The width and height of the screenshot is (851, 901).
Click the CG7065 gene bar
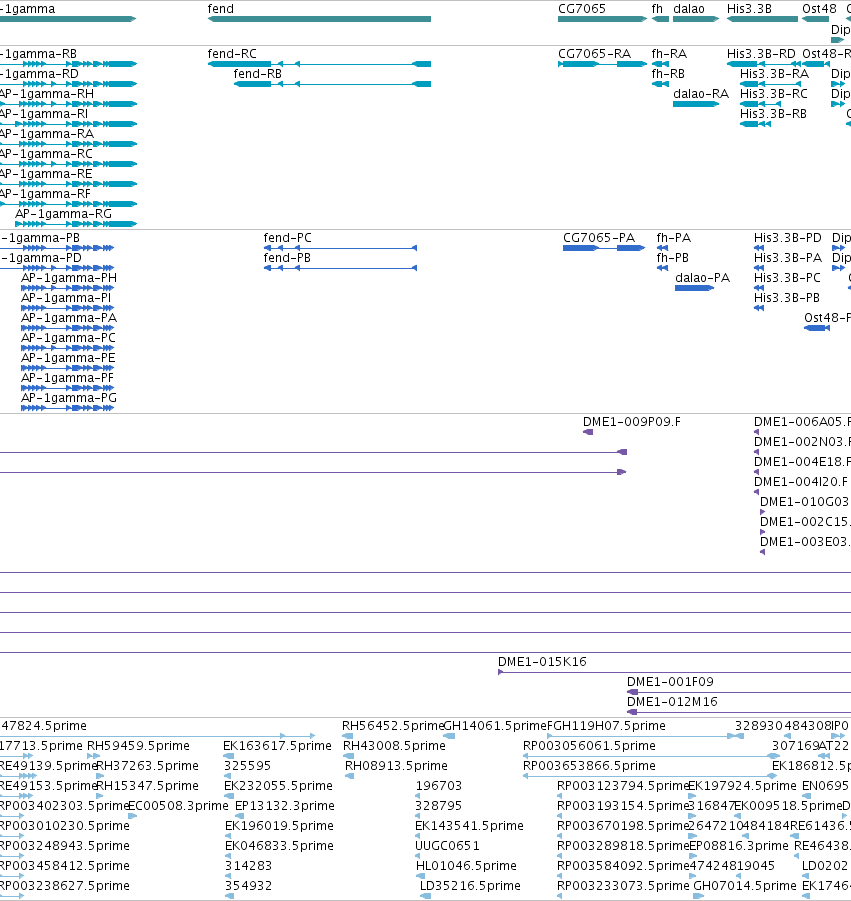click(x=602, y=19)
